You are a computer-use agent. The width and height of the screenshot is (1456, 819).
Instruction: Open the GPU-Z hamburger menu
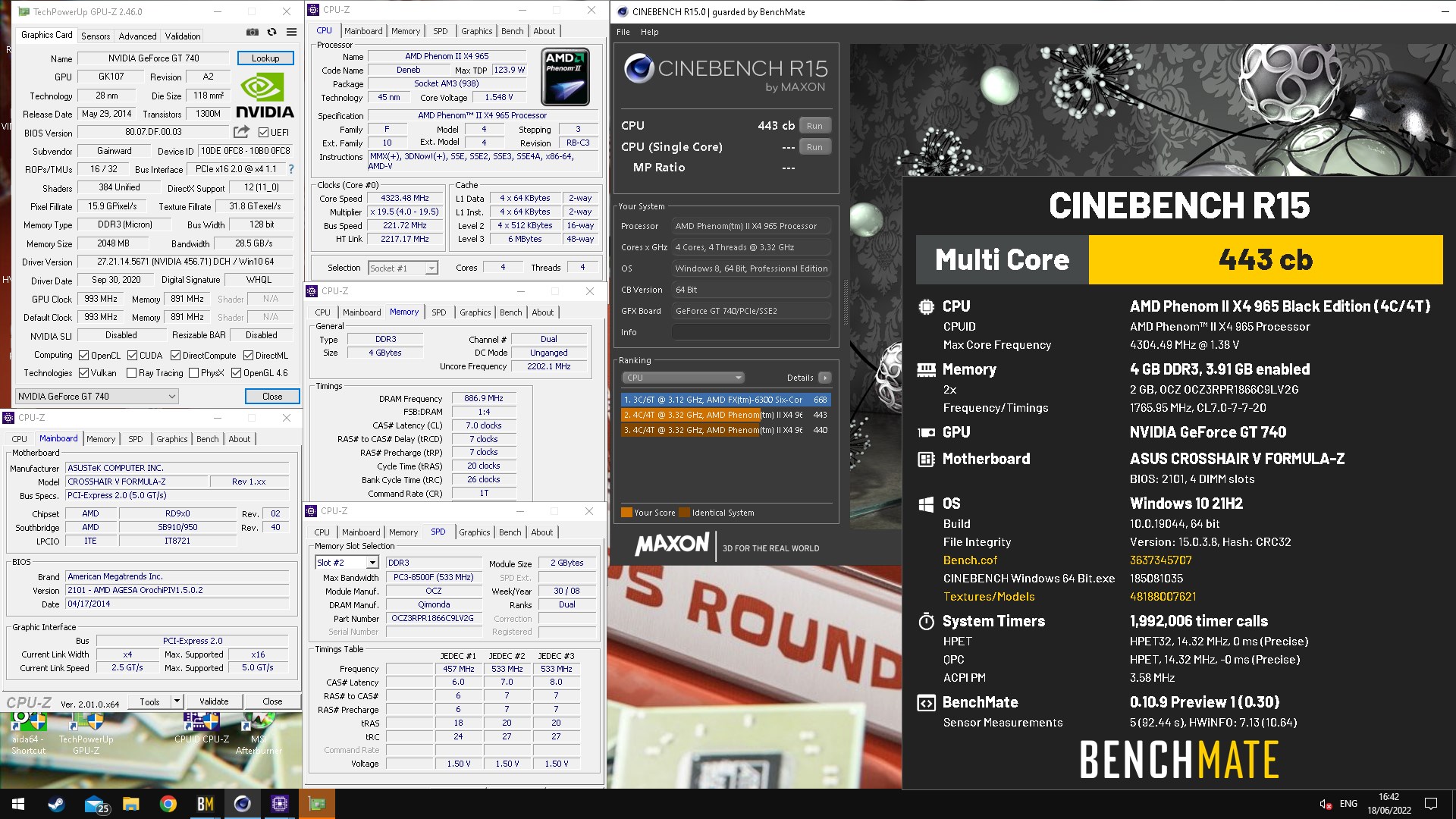pos(291,33)
